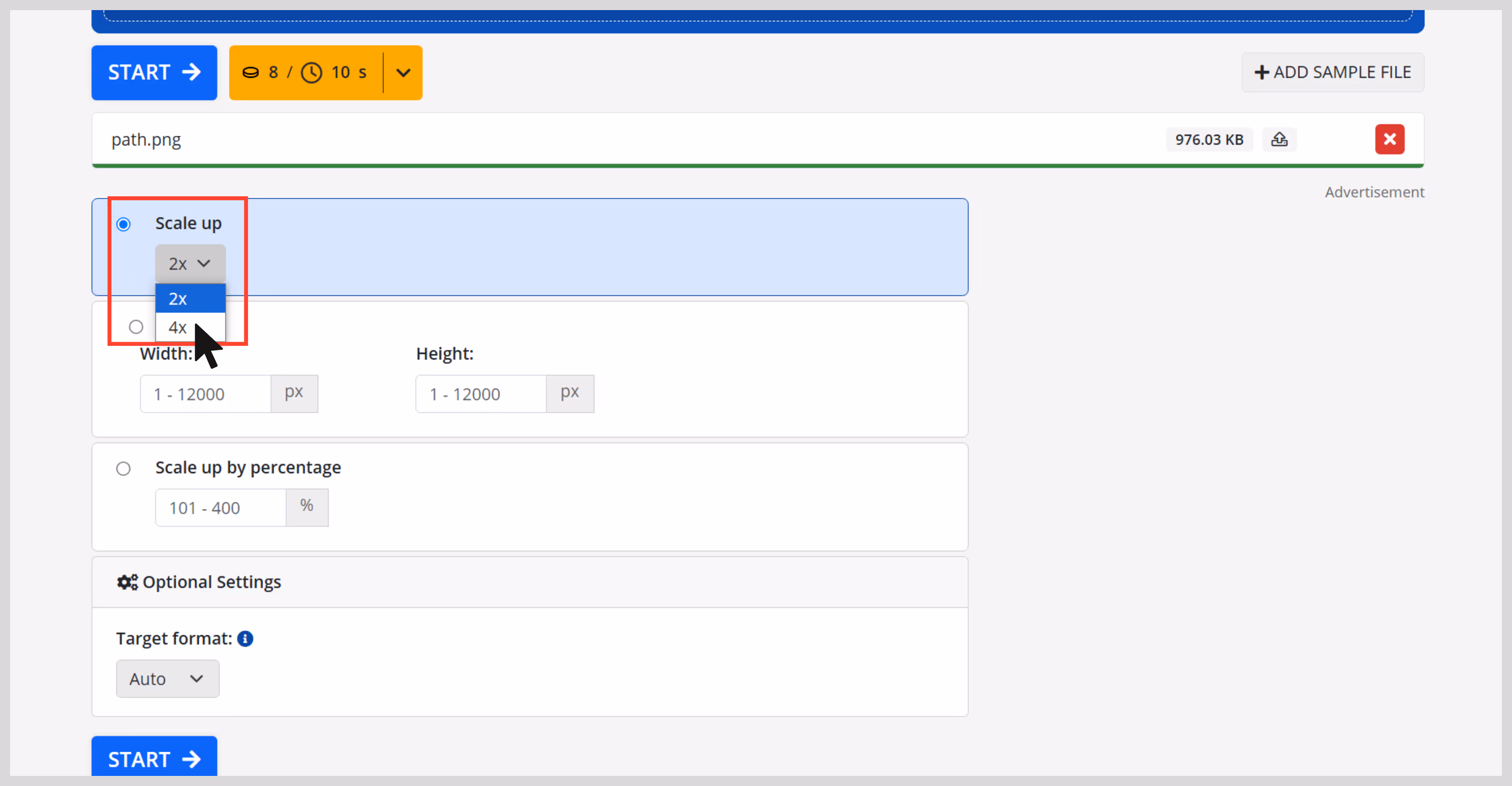
Task: Click the bottom START button
Action: 154,757
